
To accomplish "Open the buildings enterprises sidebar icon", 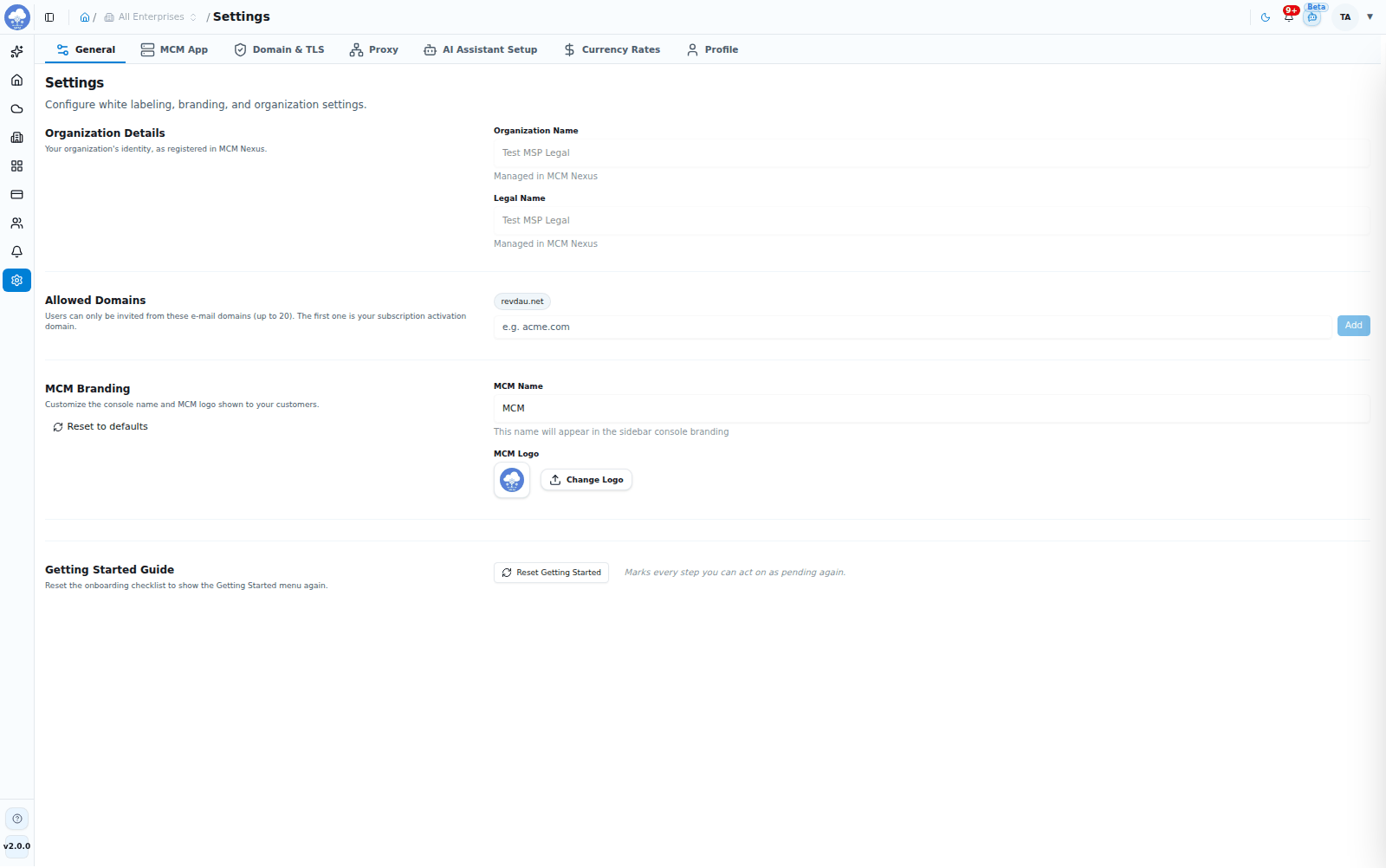I will 16,138.
